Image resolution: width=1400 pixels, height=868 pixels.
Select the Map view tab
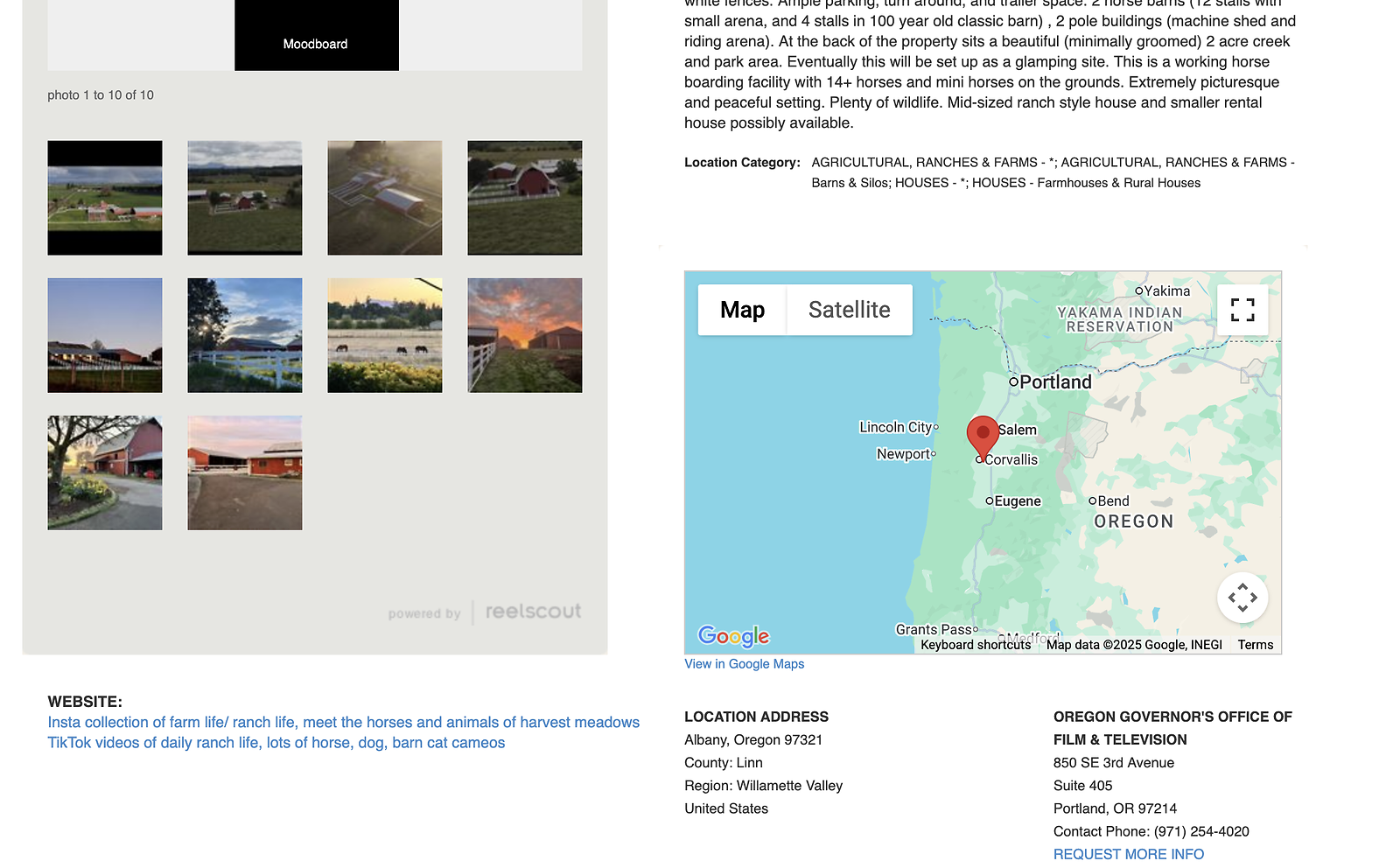point(742,310)
